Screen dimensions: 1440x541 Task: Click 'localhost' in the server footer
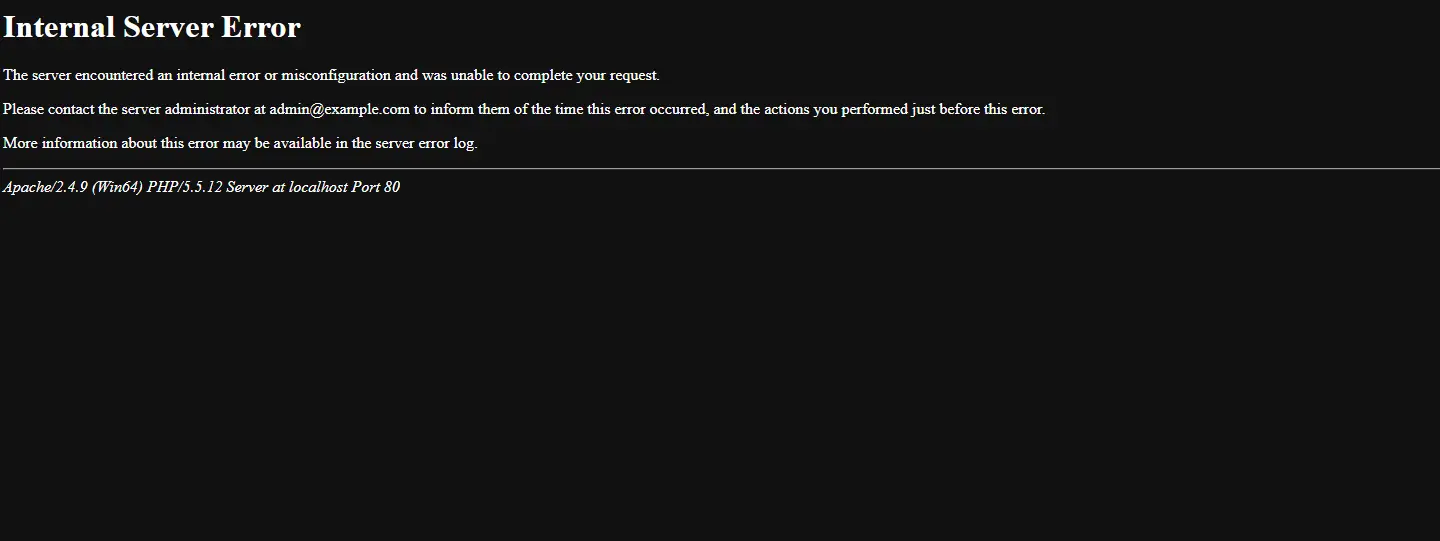318,187
